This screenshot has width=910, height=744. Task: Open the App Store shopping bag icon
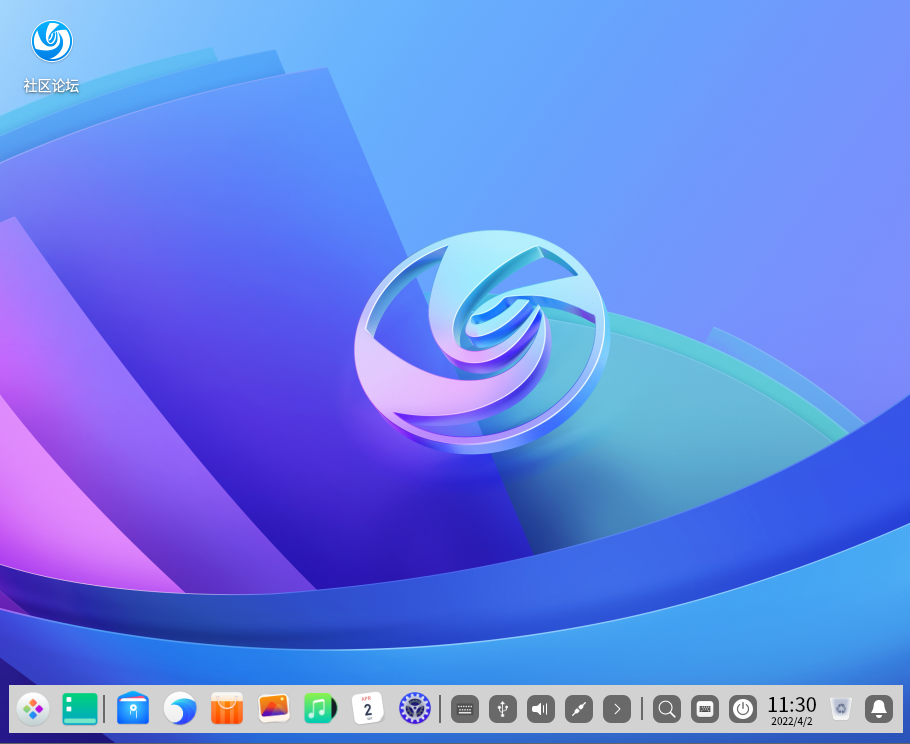point(227,709)
